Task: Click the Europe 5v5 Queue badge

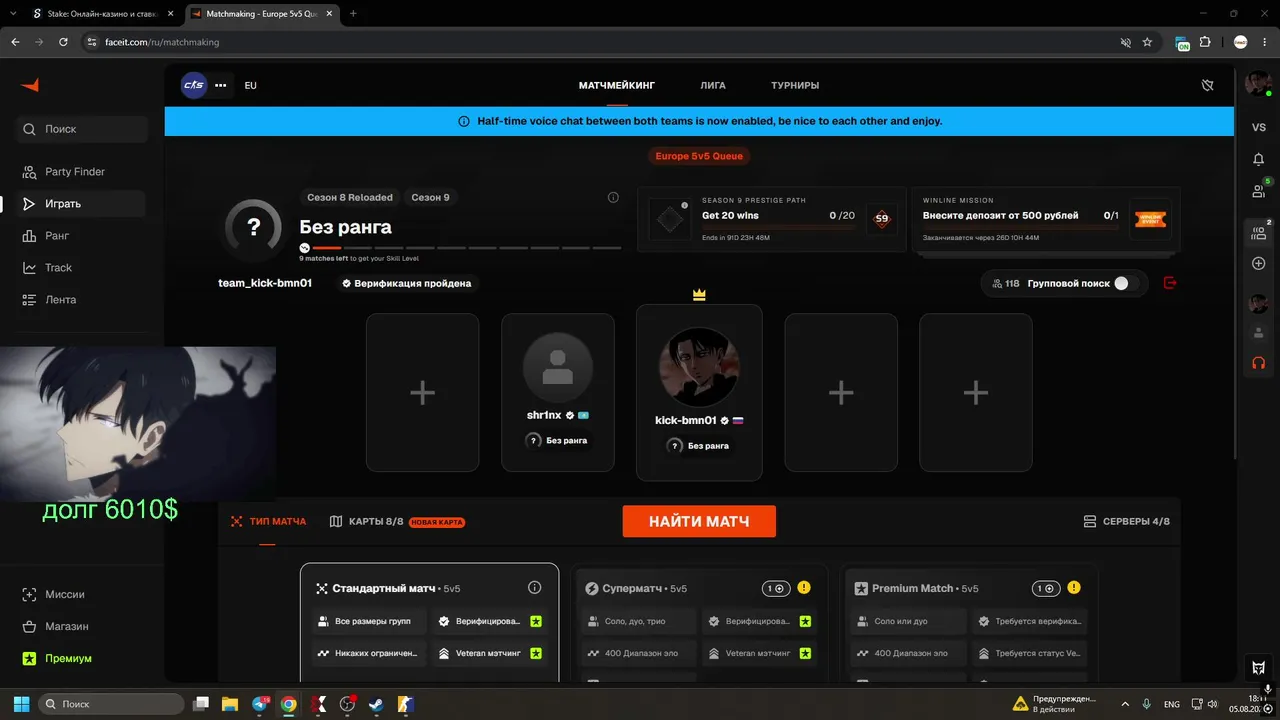Action: click(x=699, y=156)
